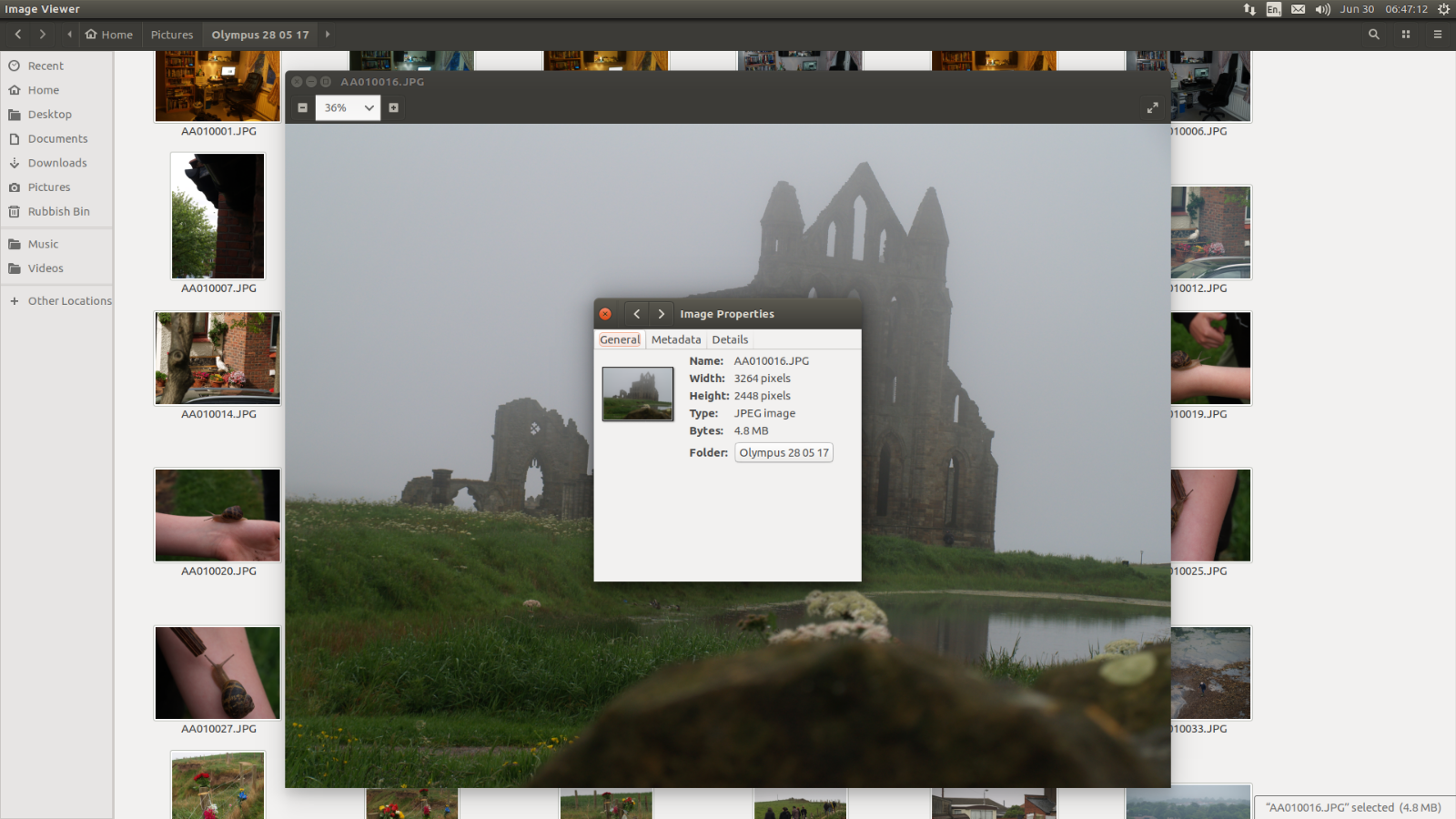The height and width of the screenshot is (819, 1456).
Task: Search files with the magnifier icon
Action: [1374, 35]
